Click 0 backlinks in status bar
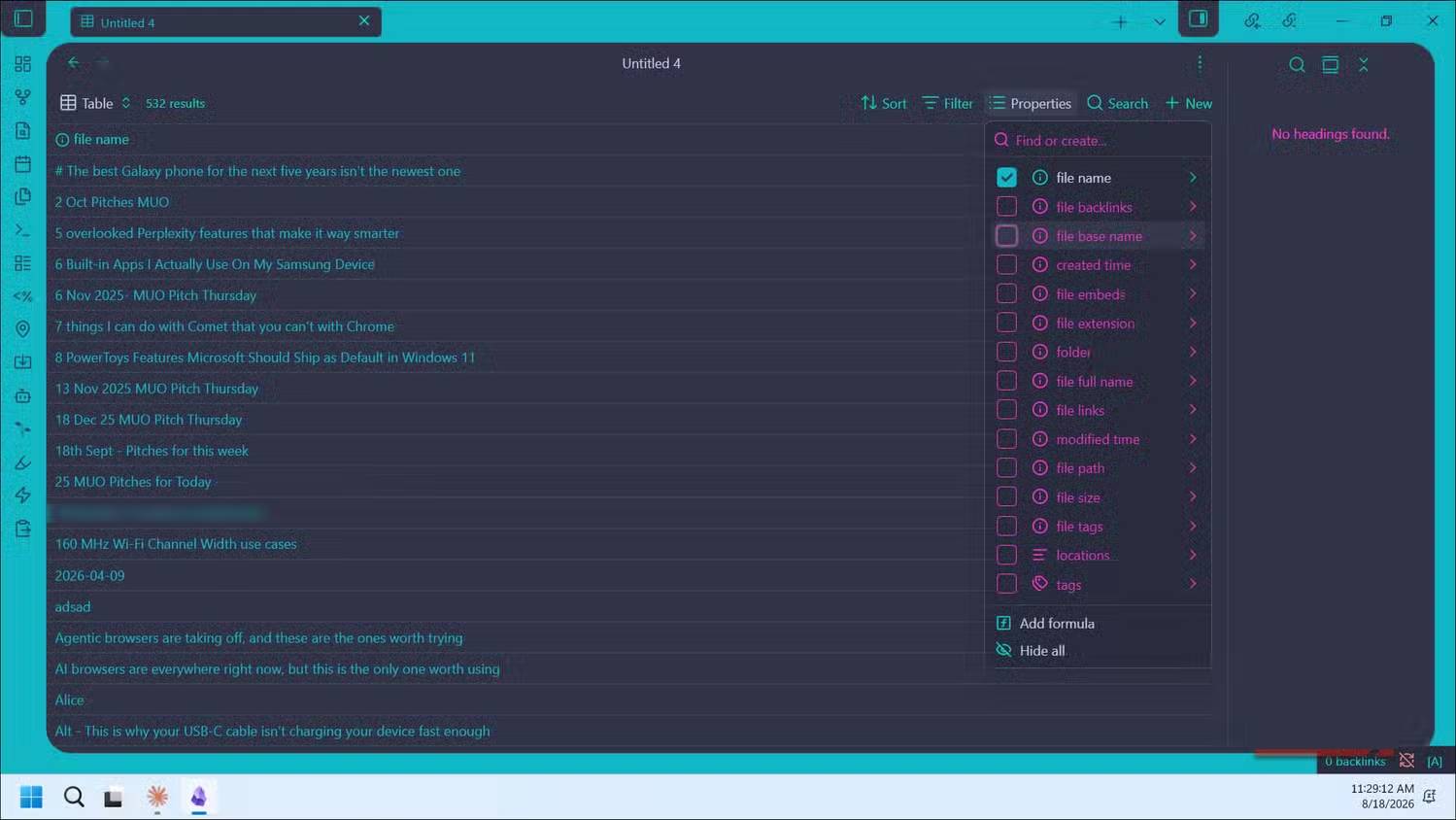This screenshot has width=1456, height=820. tap(1355, 761)
